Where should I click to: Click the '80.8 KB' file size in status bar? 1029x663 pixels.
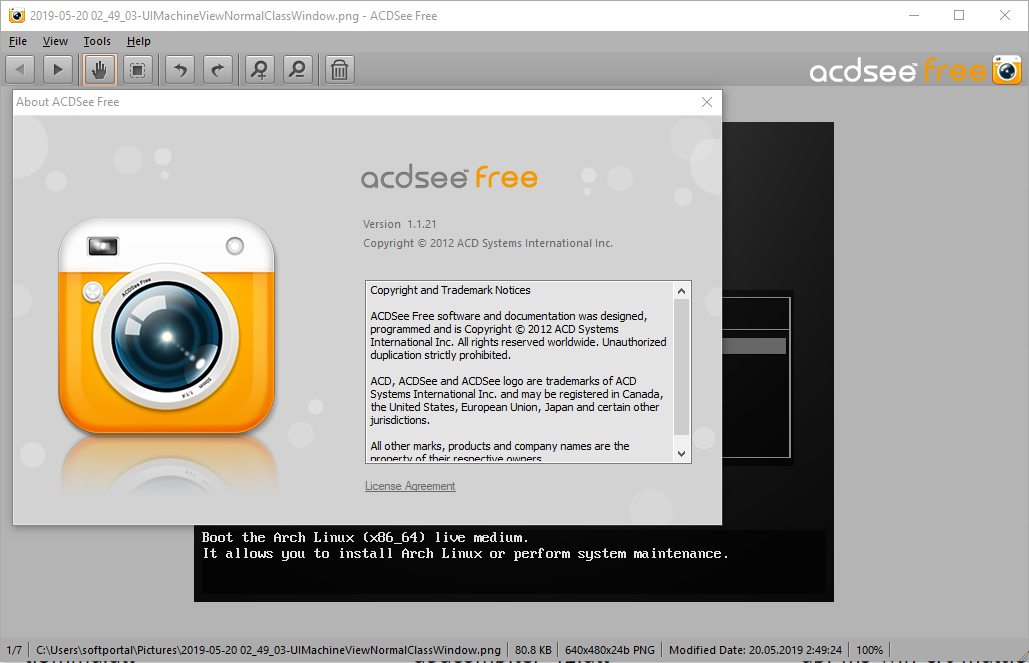[x=533, y=650]
